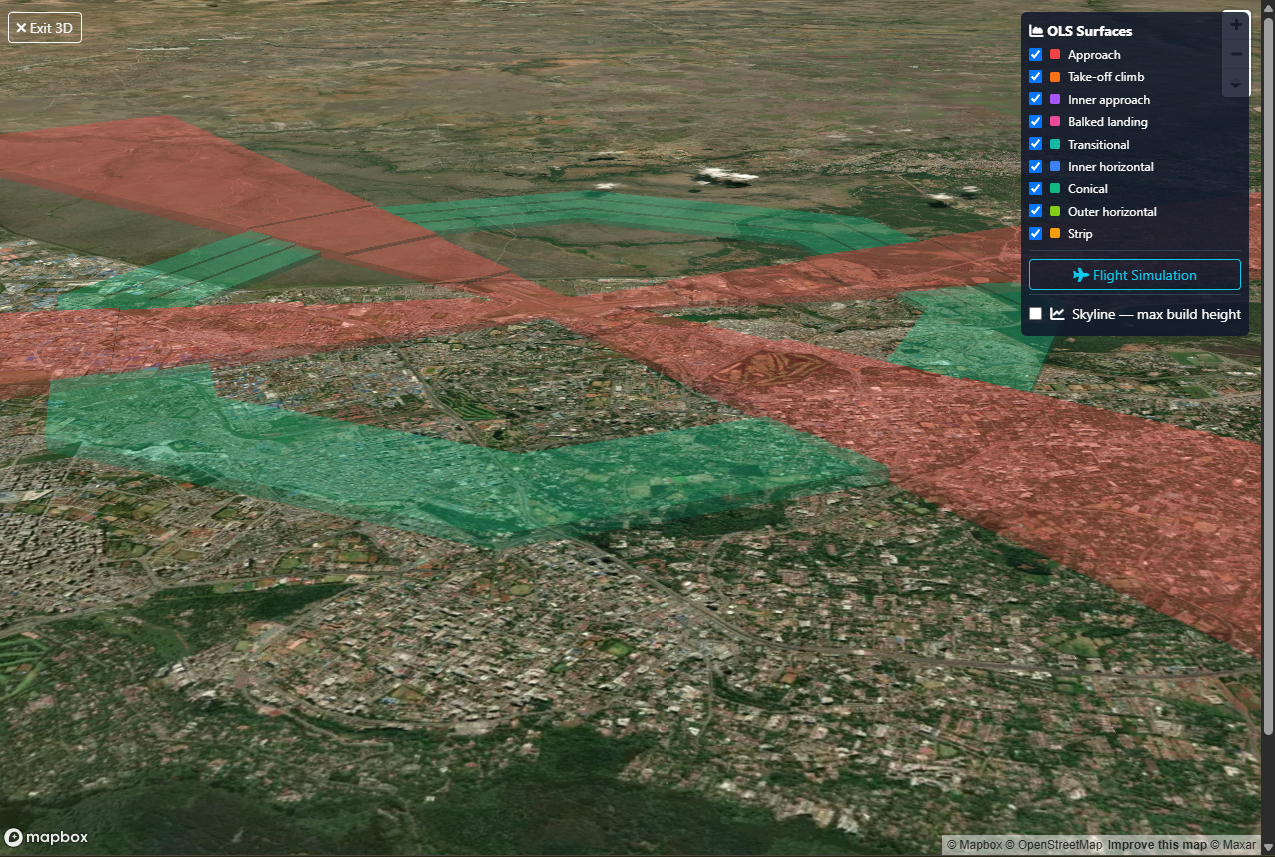Uncheck the Strip surface checkbox

coord(1036,233)
